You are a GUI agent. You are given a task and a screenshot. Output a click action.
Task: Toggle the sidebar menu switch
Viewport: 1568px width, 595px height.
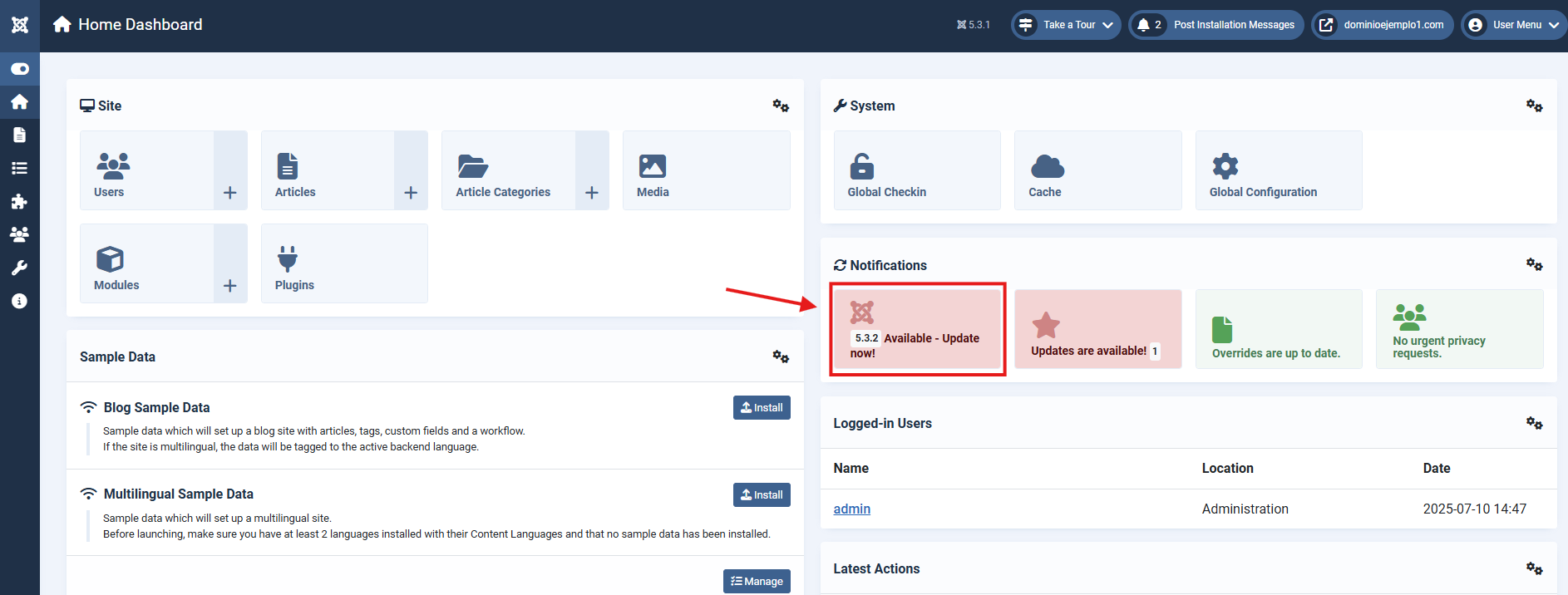[x=20, y=69]
